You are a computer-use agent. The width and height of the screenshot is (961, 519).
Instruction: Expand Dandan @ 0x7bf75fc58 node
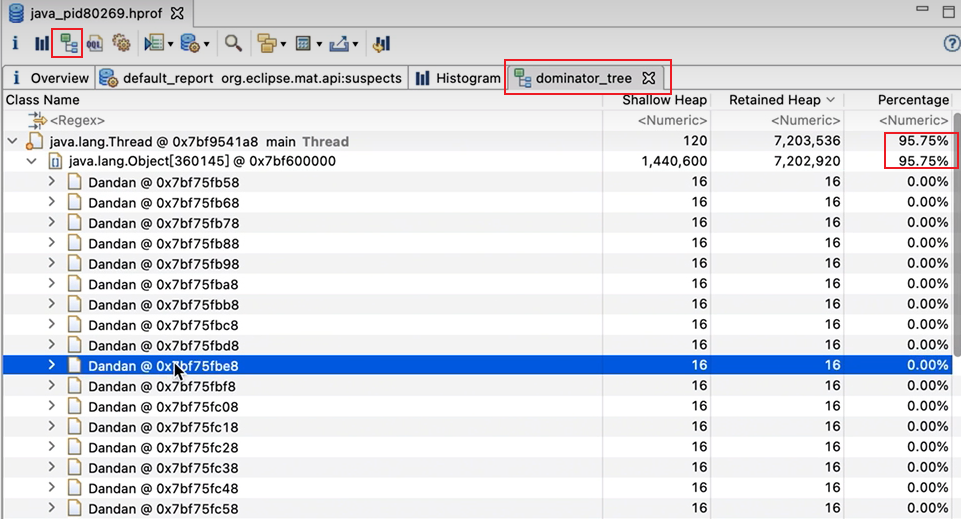coord(51,508)
